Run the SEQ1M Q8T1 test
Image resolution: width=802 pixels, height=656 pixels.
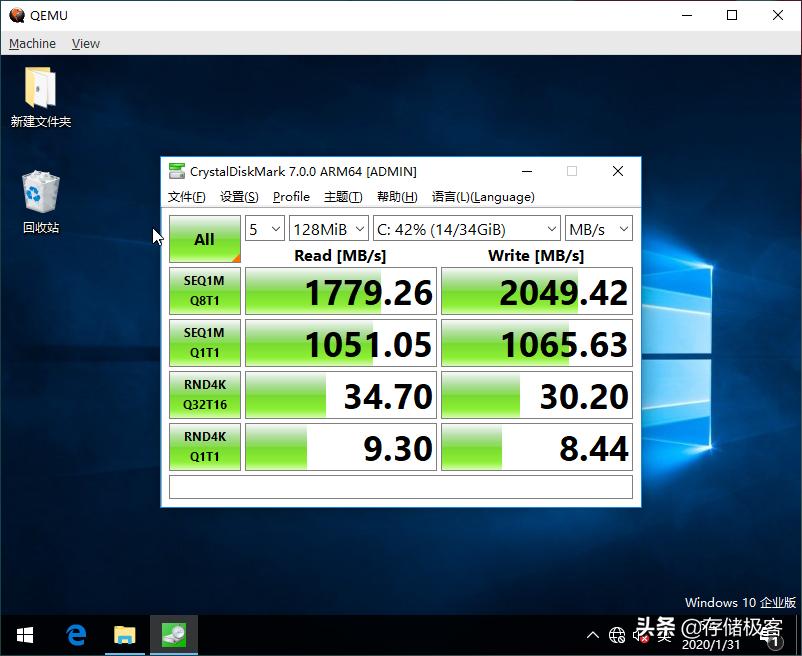[x=205, y=290]
